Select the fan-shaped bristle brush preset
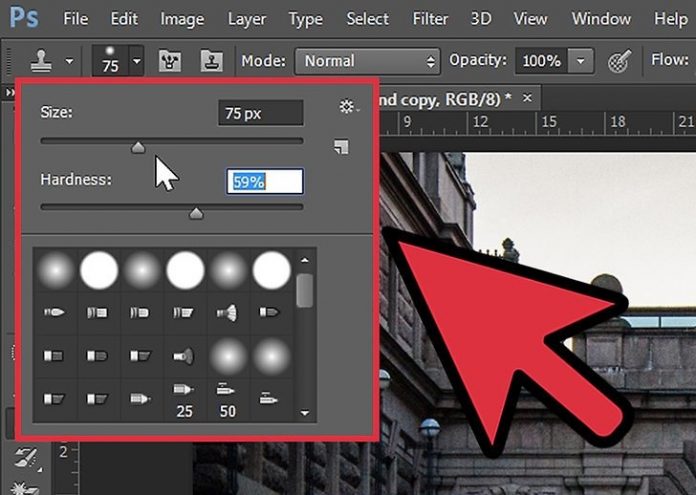This screenshot has width=696, height=495. [226, 313]
